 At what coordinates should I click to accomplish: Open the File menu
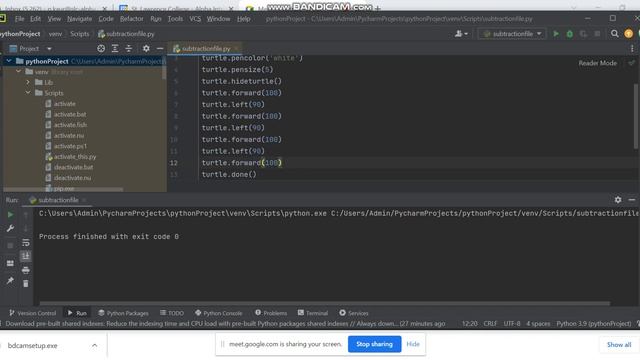coord(19,19)
